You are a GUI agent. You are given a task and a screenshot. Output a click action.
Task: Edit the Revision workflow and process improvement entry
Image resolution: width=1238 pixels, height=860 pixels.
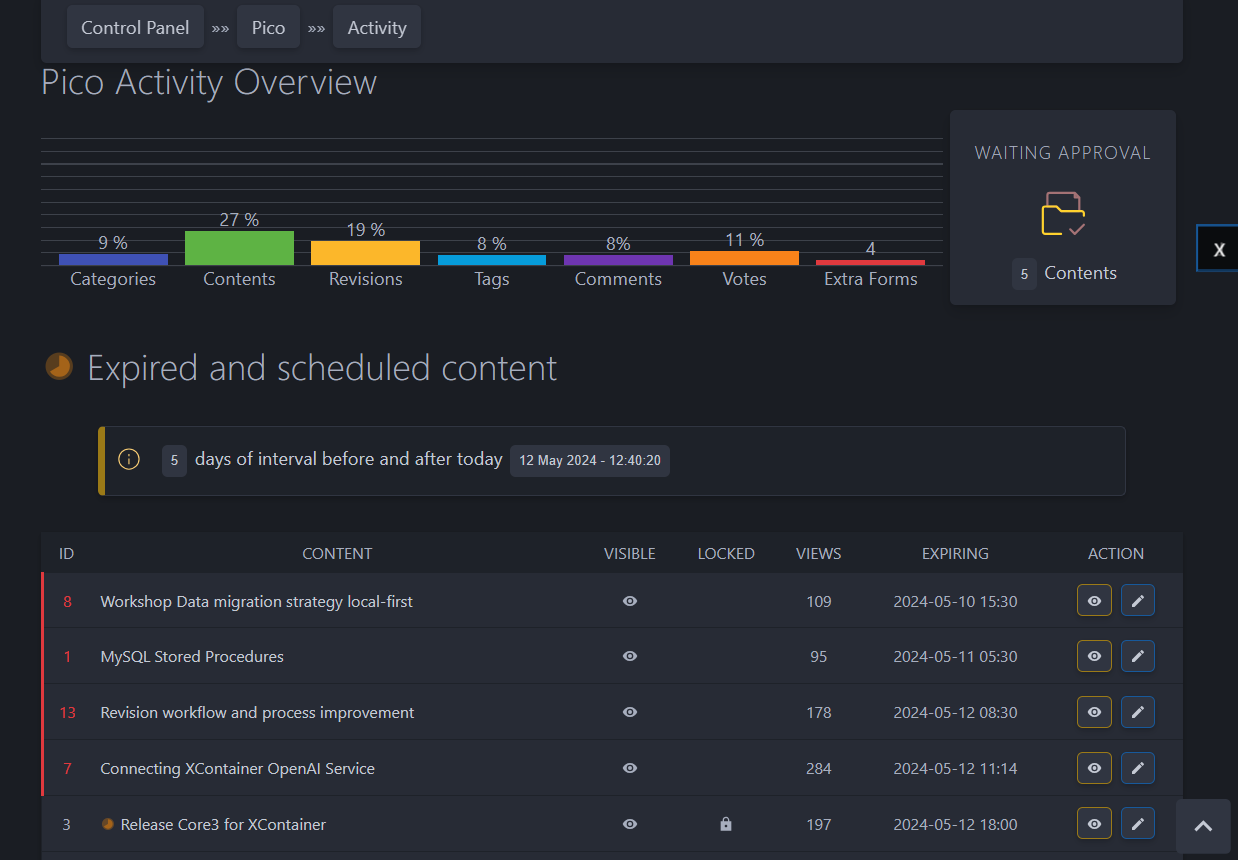point(1137,712)
